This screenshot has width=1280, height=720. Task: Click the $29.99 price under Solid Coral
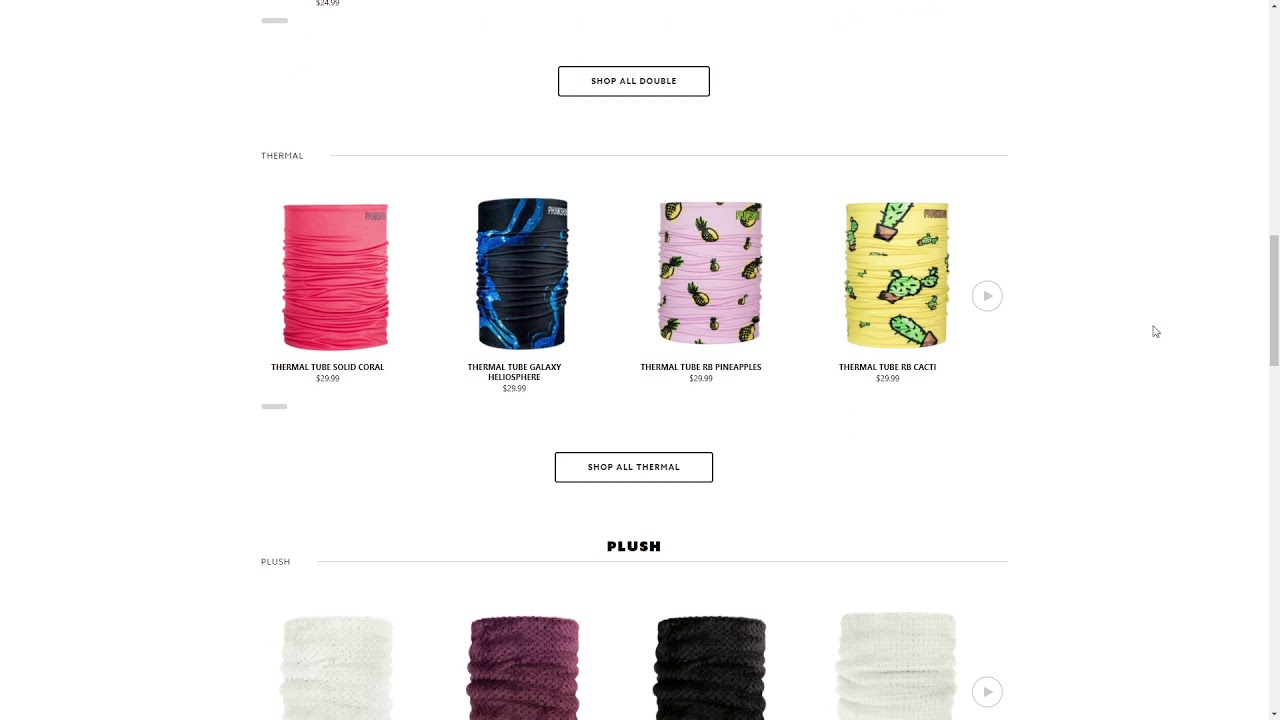327,379
